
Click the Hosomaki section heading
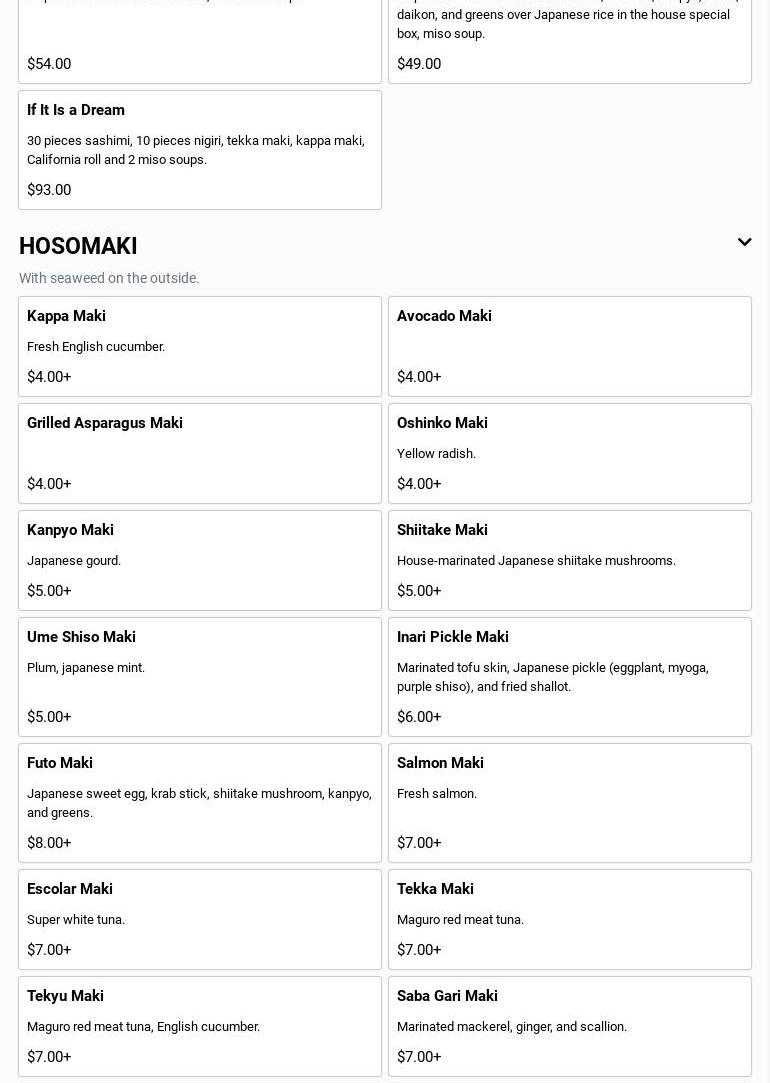[78, 246]
